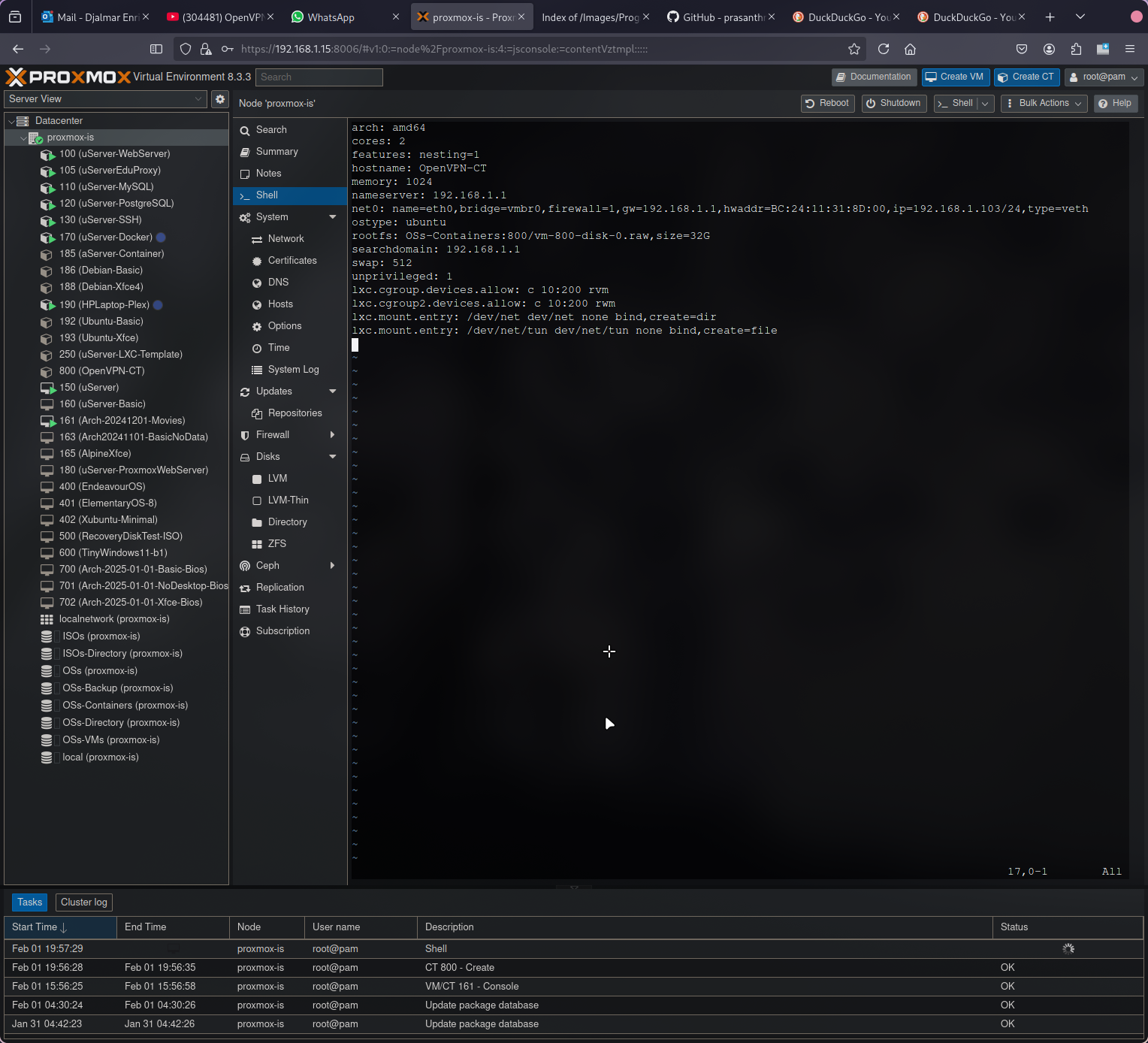This screenshot has width=1148, height=1043.
Task: Open the browser home page icon
Action: pyautogui.click(x=910, y=49)
